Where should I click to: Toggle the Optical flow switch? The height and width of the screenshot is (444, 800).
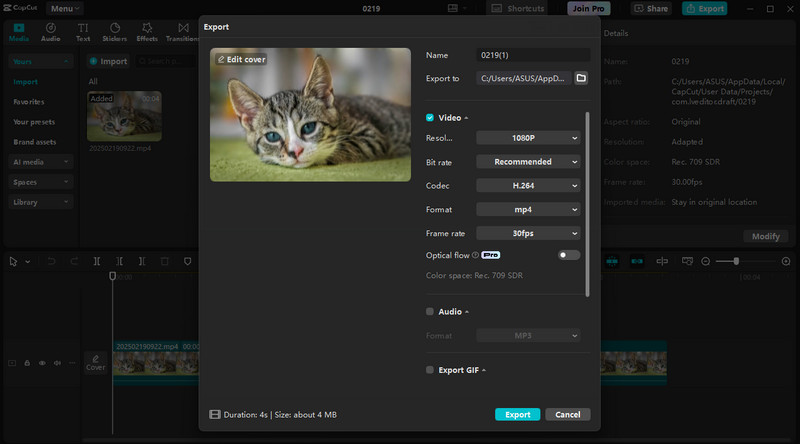[568, 255]
